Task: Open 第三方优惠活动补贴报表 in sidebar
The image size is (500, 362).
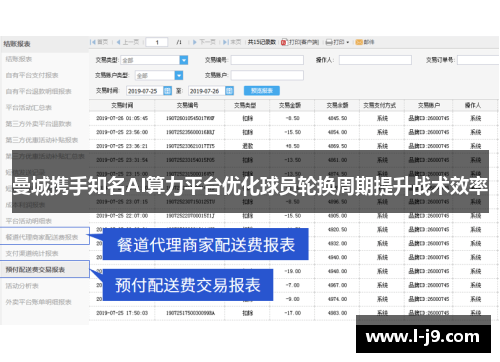Action: tap(42, 140)
